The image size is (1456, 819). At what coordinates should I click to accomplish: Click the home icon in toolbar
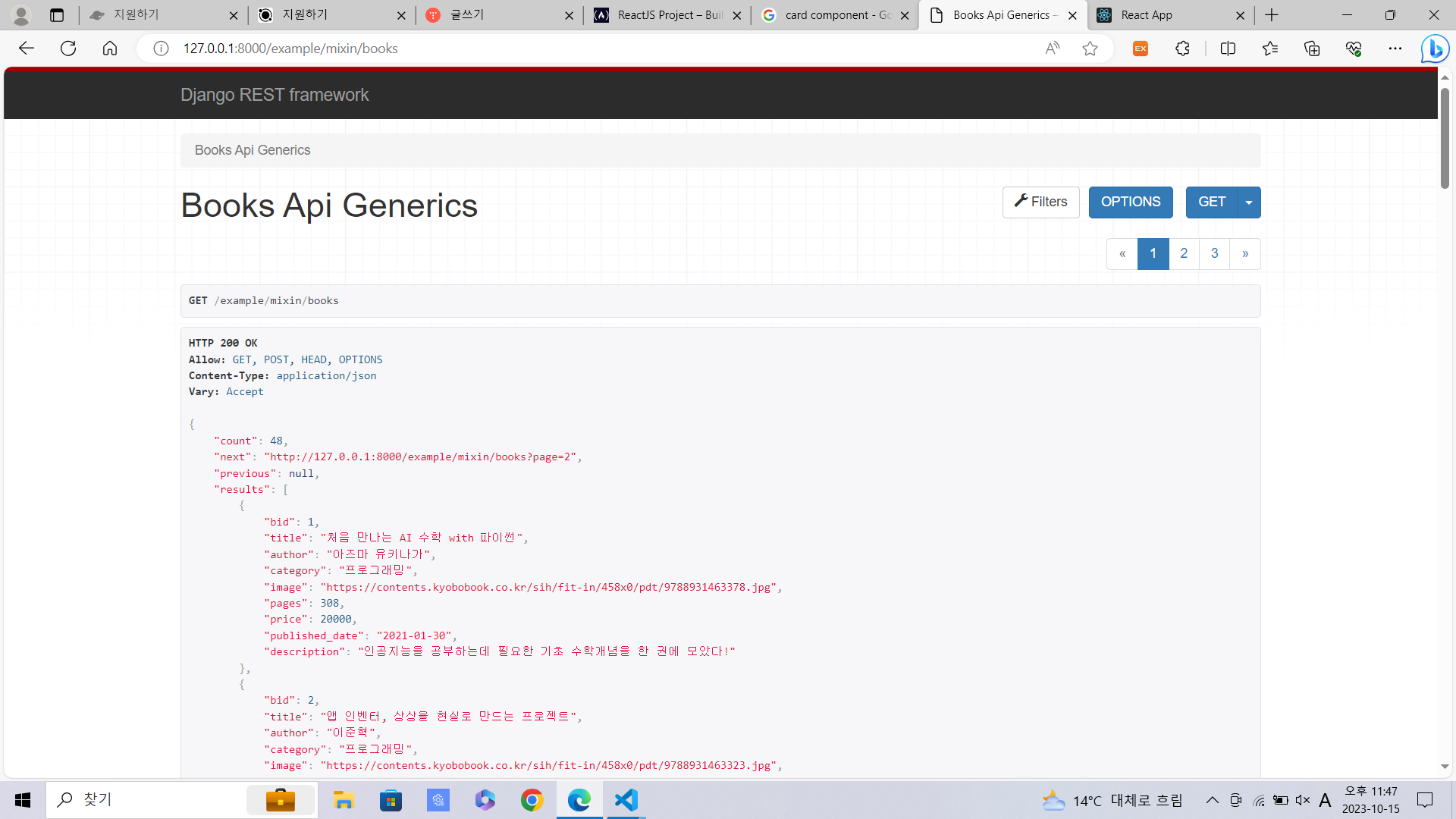[x=110, y=49]
